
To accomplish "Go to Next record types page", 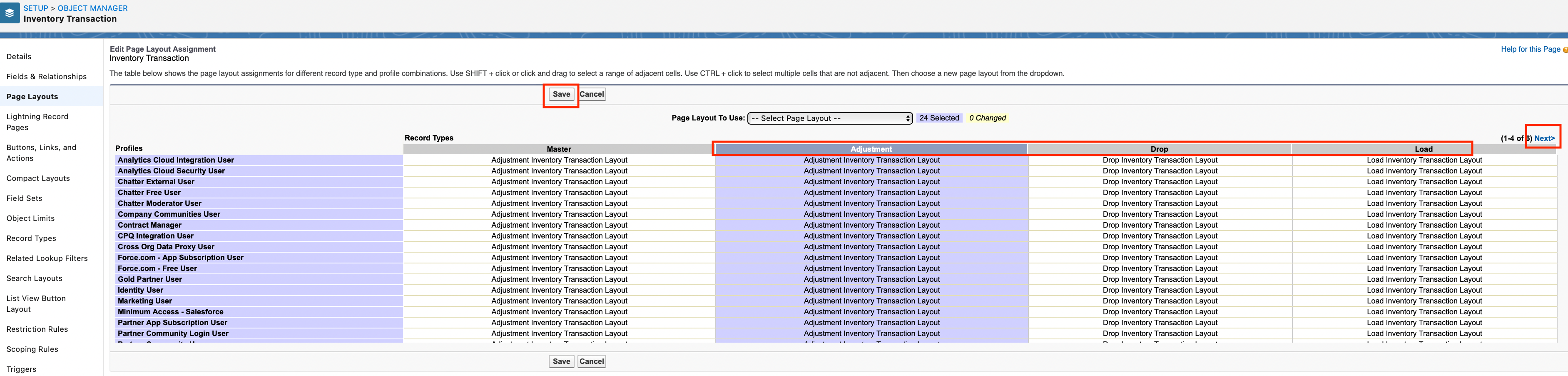I will (1544, 138).
